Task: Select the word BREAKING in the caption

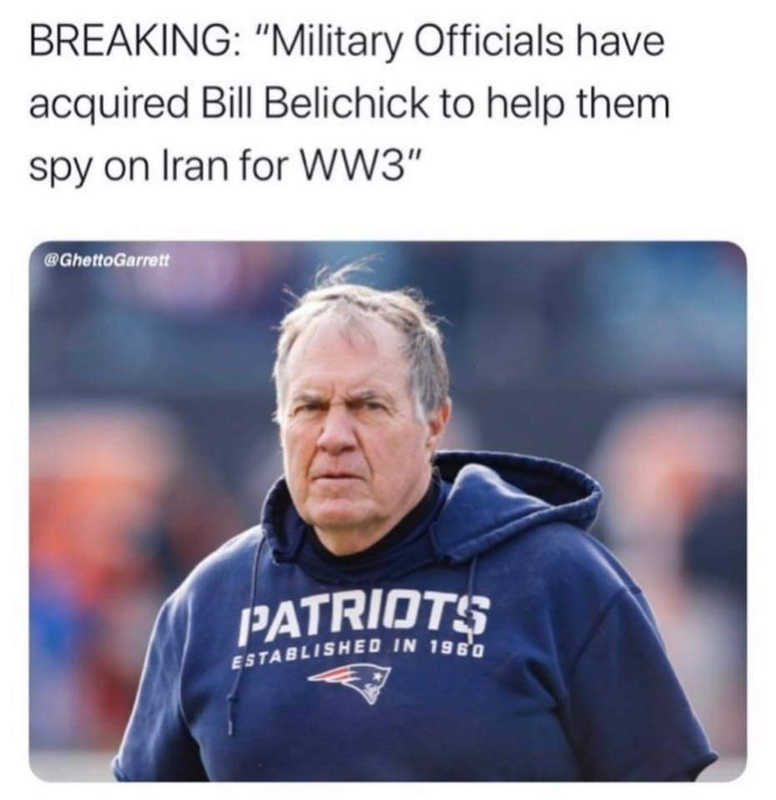Action: 129,42
